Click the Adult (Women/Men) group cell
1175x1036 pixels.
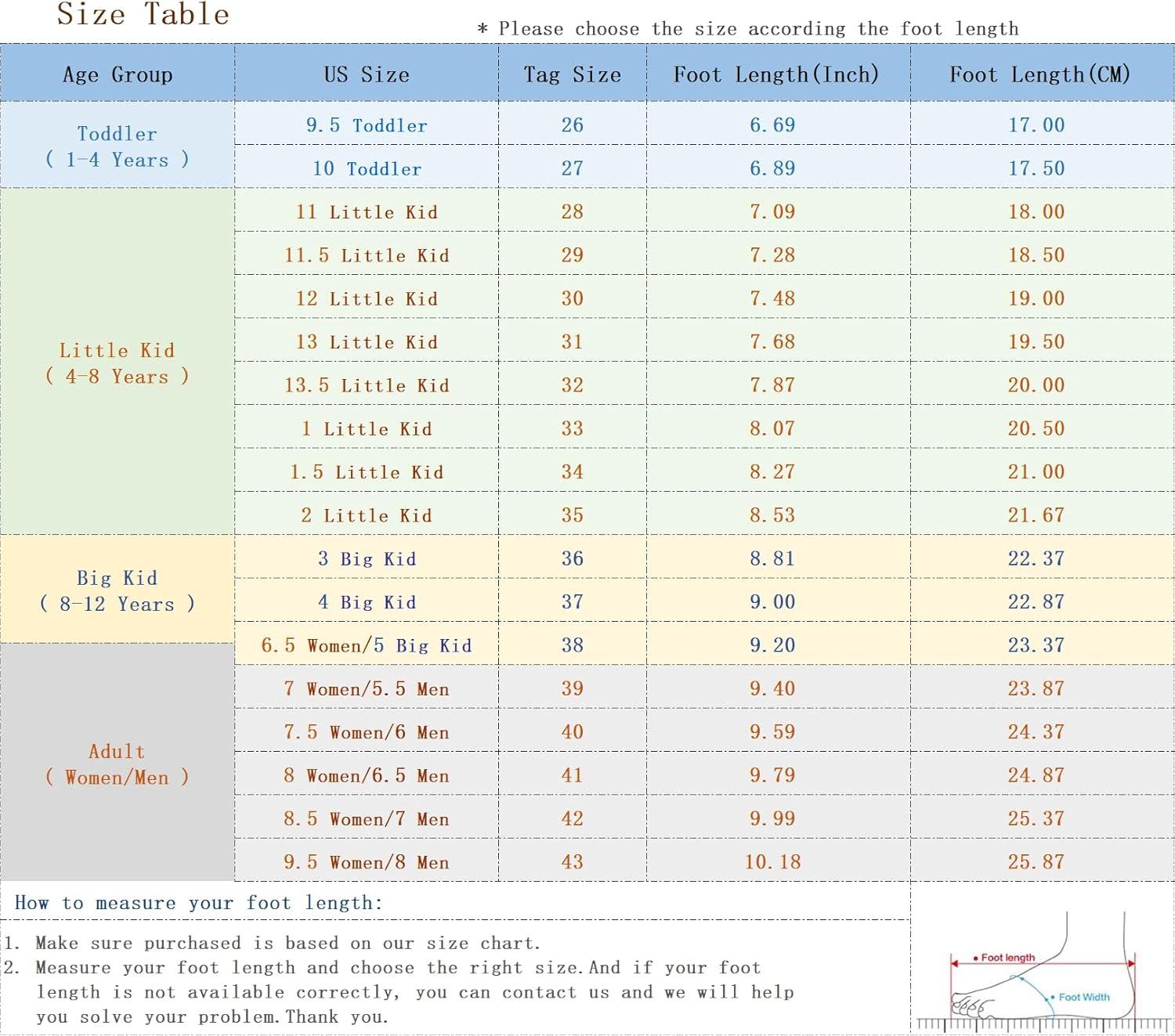117,764
